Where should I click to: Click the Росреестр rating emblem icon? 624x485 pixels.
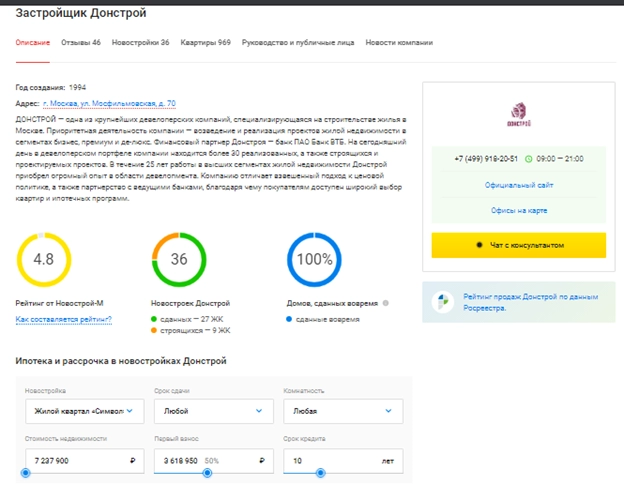(x=443, y=302)
